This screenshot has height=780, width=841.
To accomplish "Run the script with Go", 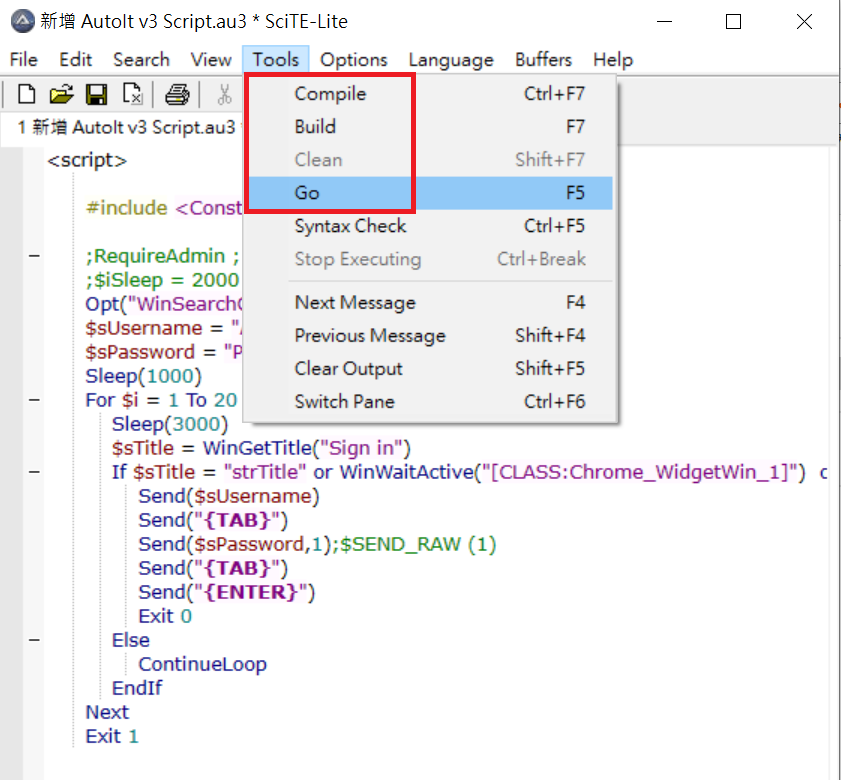I will [307, 192].
